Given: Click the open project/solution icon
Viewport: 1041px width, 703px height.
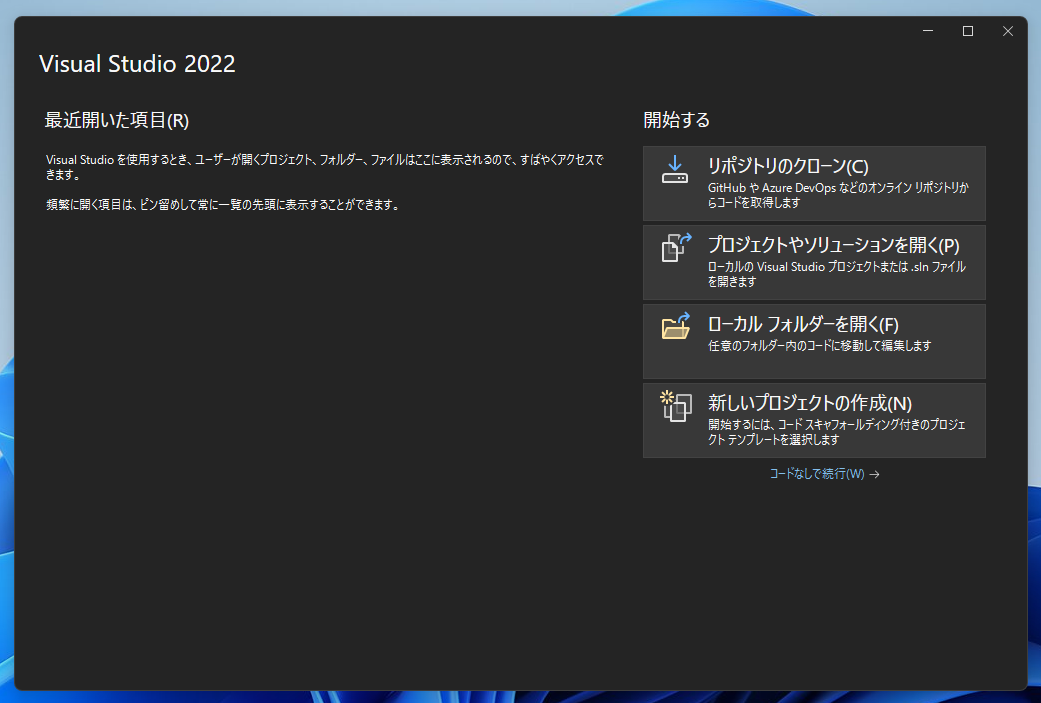Looking at the screenshot, I should click(x=676, y=245).
